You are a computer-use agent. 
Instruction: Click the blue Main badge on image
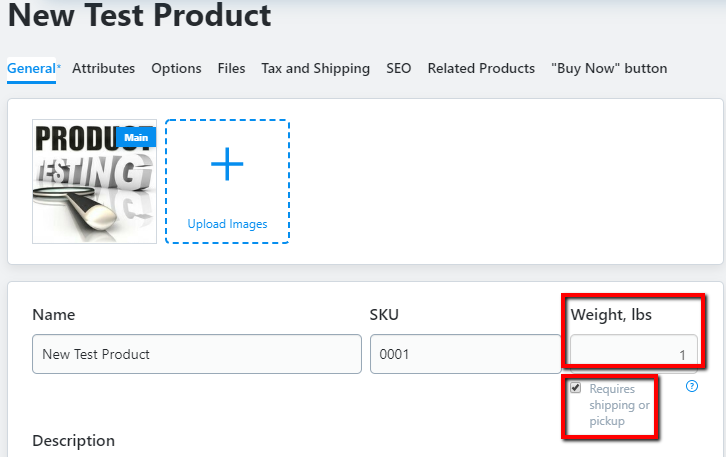click(136, 138)
